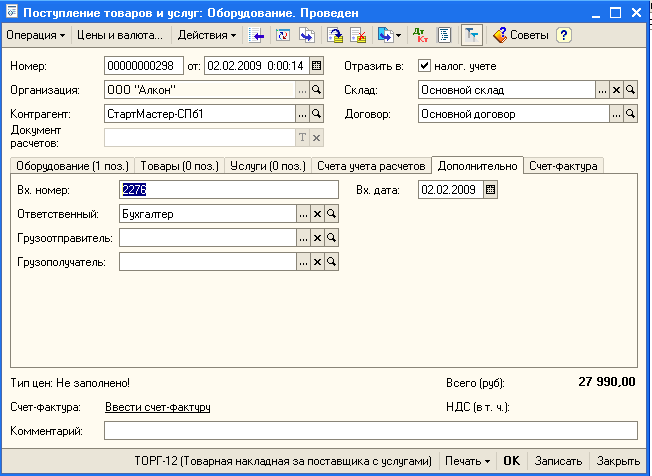The image size is (652, 476).
Task: Click the OK button
Action: 511,461
